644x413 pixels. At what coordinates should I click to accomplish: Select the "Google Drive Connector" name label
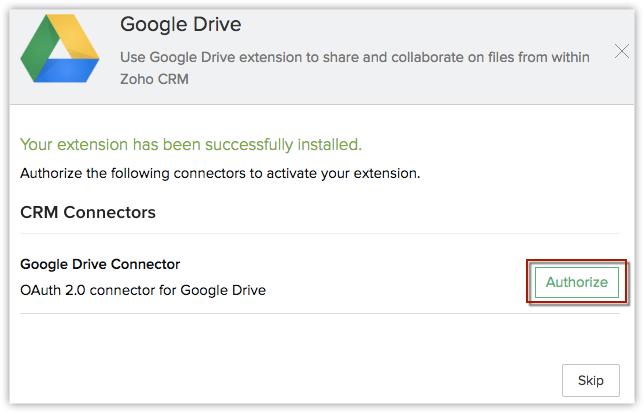tap(100, 264)
